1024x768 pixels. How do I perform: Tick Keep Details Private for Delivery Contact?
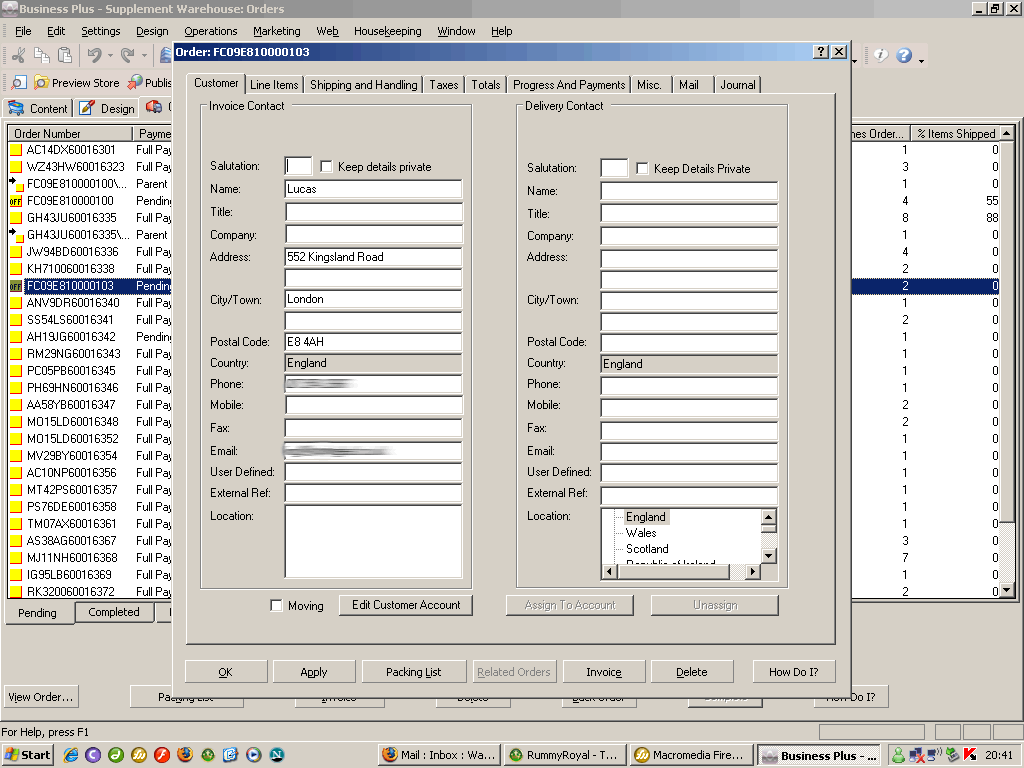[x=642, y=169]
